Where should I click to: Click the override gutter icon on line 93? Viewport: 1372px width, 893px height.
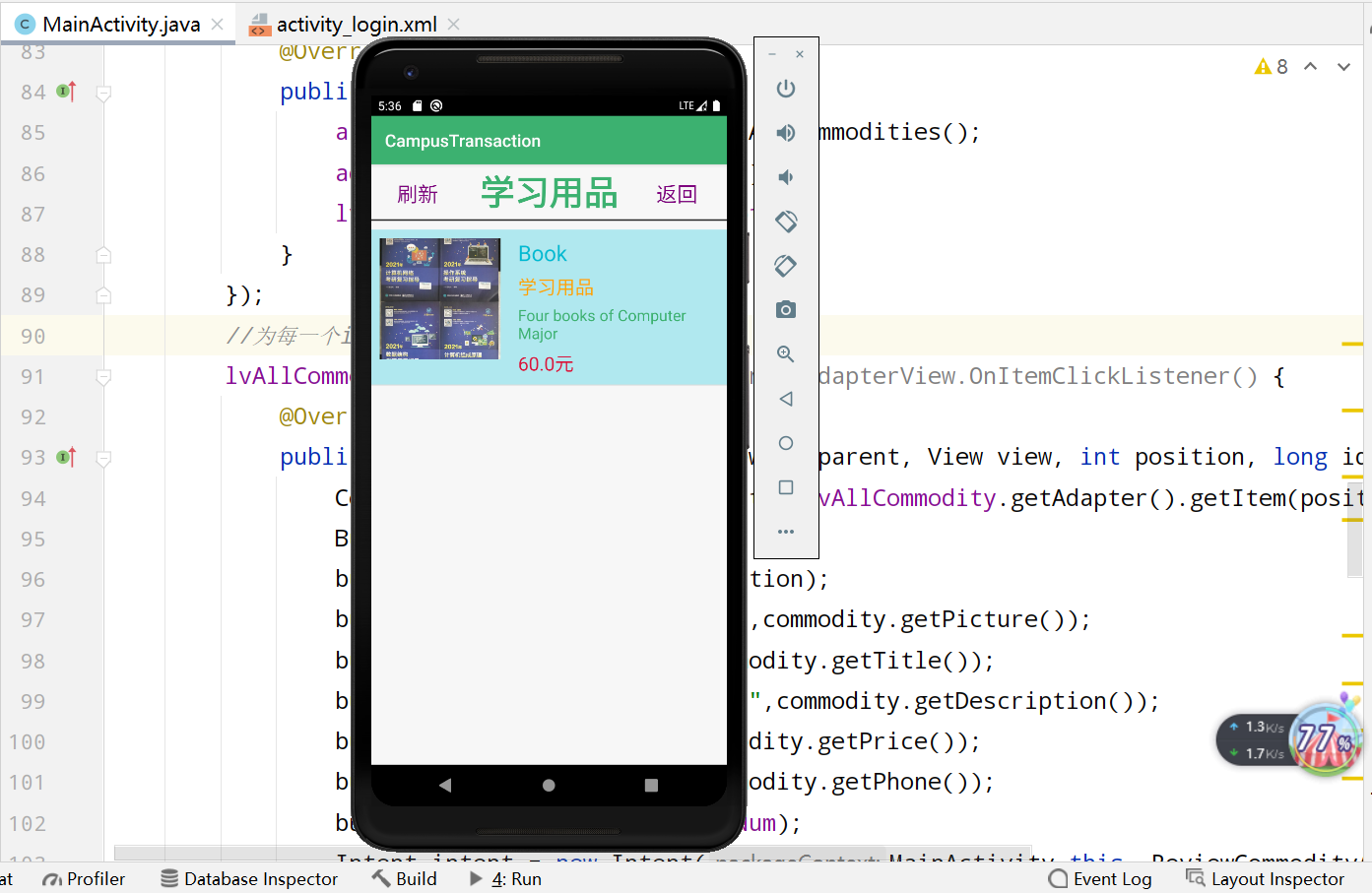pyautogui.click(x=66, y=457)
